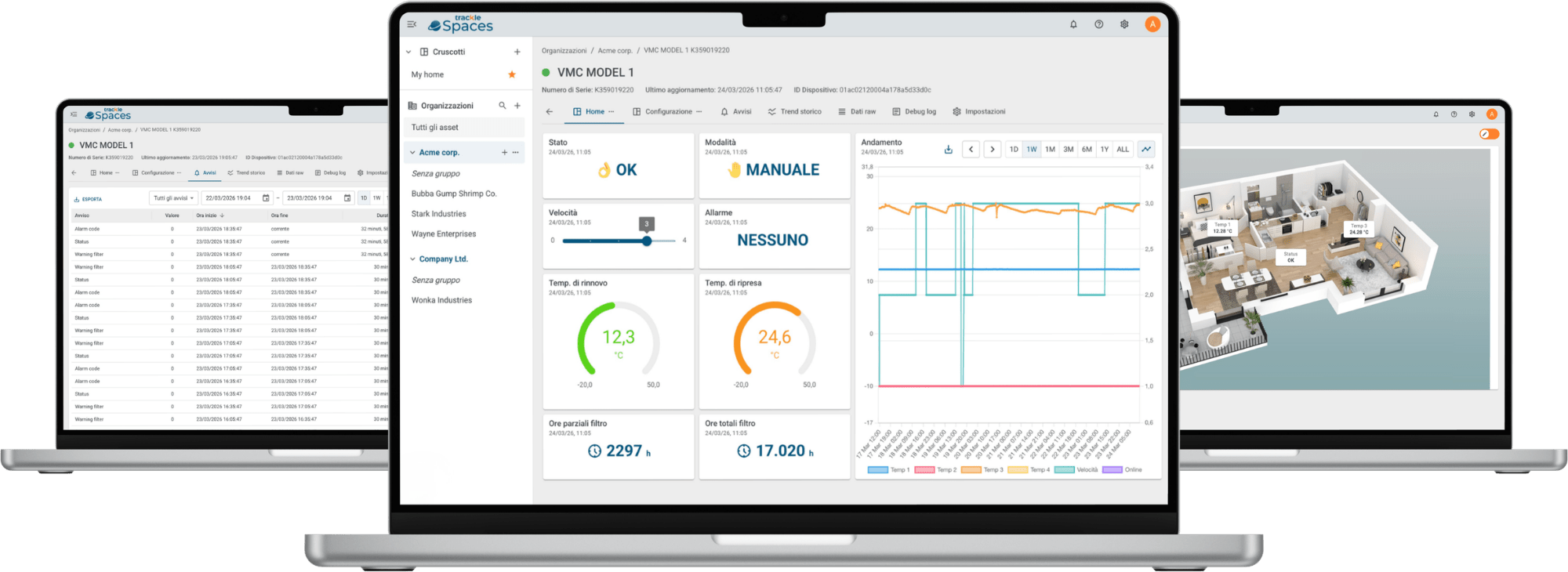This screenshot has width=1568, height=572.
Task: Open the Debug log tab in center window
Action: coord(914,111)
